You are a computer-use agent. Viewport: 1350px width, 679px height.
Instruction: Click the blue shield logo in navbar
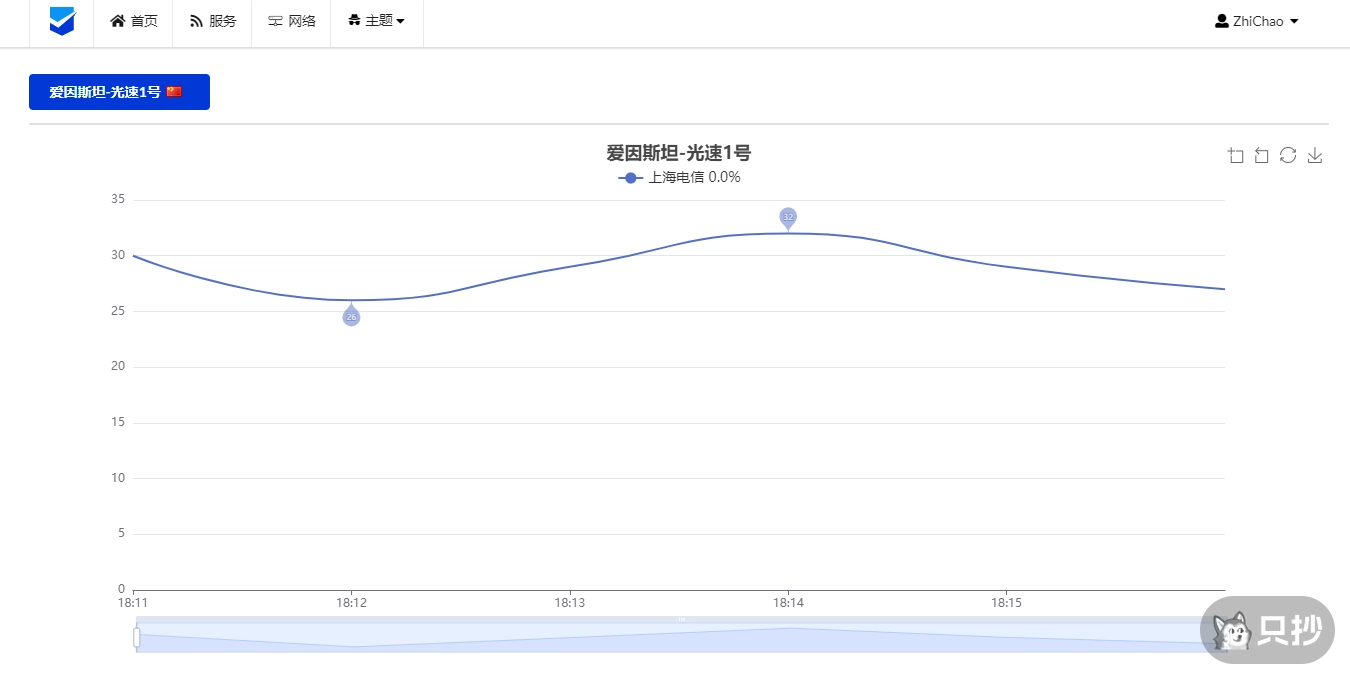pos(62,21)
